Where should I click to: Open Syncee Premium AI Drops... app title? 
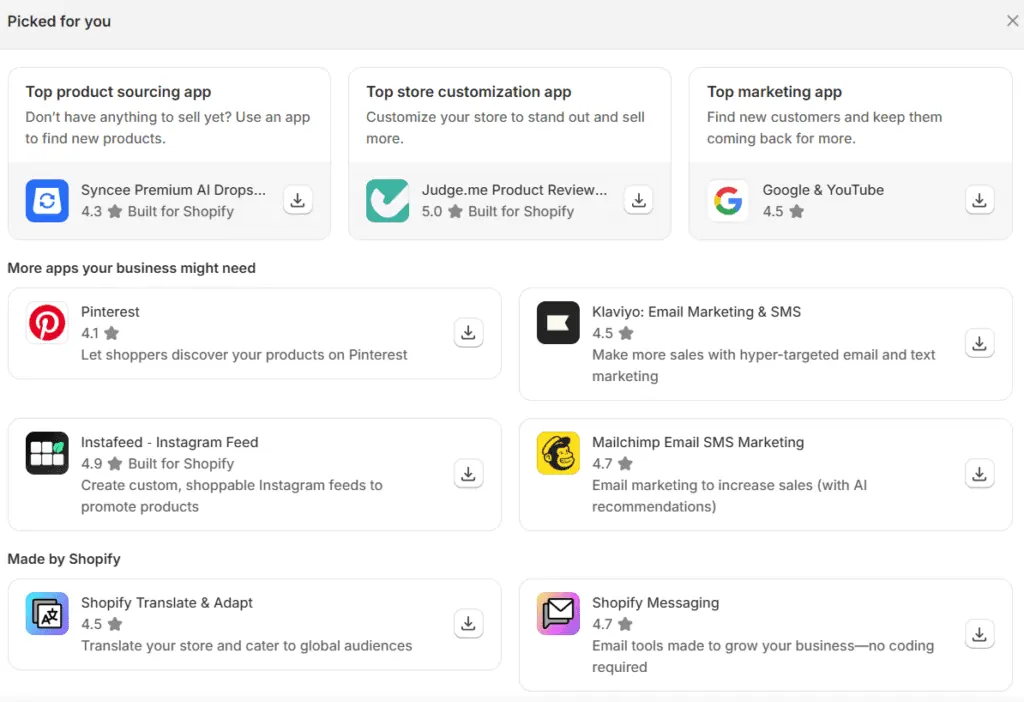coord(173,190)
